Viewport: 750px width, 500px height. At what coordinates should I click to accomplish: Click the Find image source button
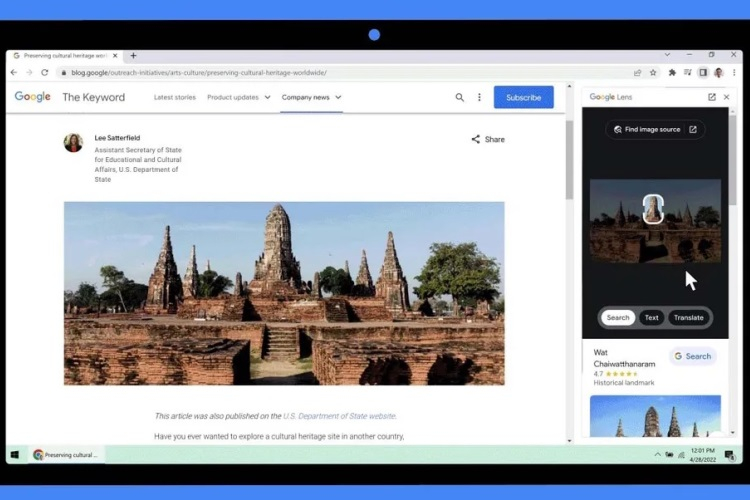coord(655,129)
